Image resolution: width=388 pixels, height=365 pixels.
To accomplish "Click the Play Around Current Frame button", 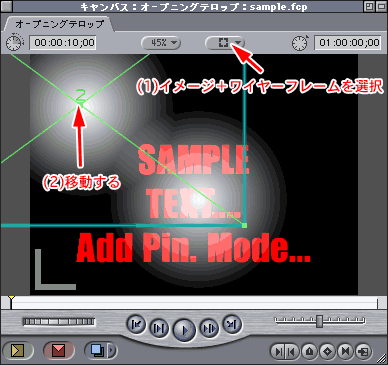I will (x=209, y=328).
